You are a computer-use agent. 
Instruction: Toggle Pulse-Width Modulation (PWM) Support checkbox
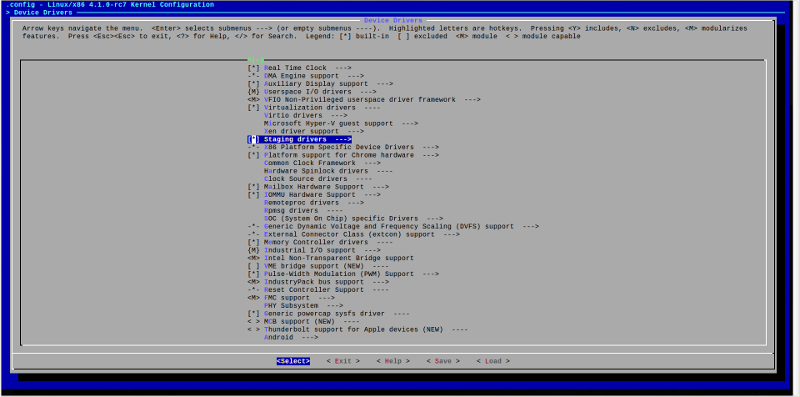click(x=254, y=274)
